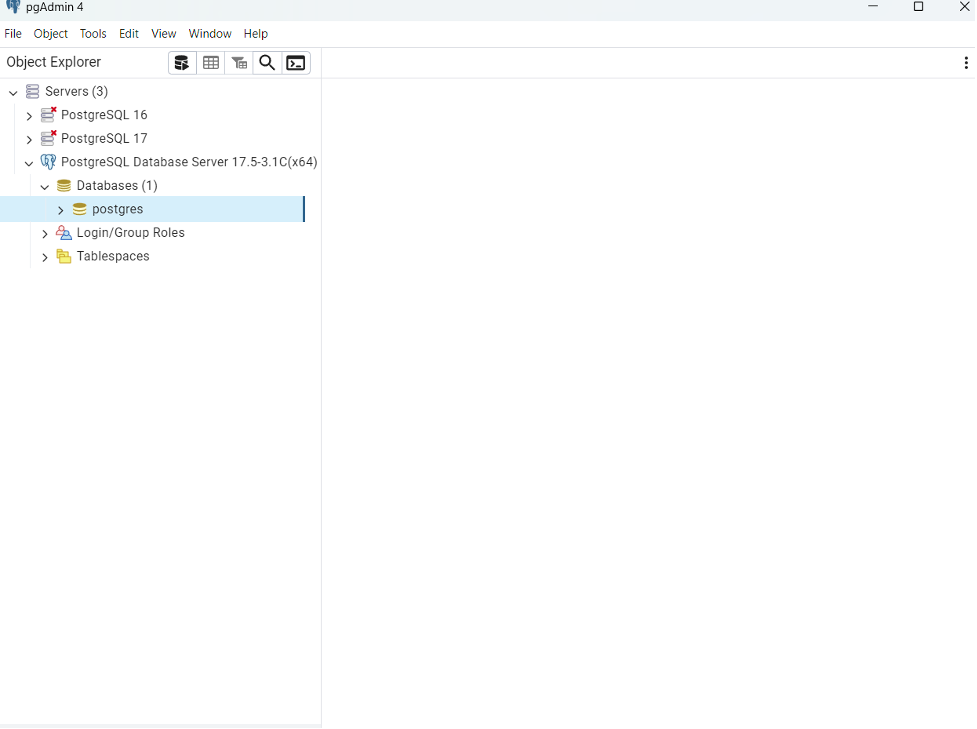The height and width of the screenshot is (729, 977).
Task: Click the Tablespaces folder icon
Action: [x=64, y=257]
